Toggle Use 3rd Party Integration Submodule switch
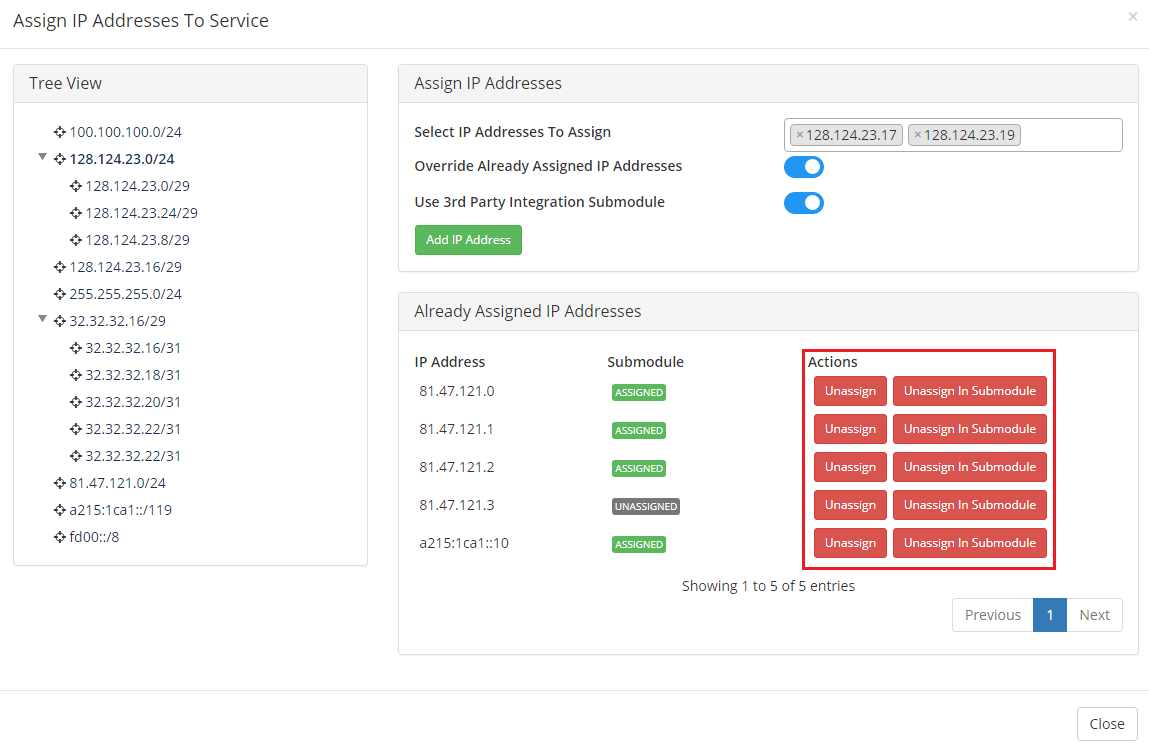The width and height of the screenshot is (1149, 746). point(804,203)
